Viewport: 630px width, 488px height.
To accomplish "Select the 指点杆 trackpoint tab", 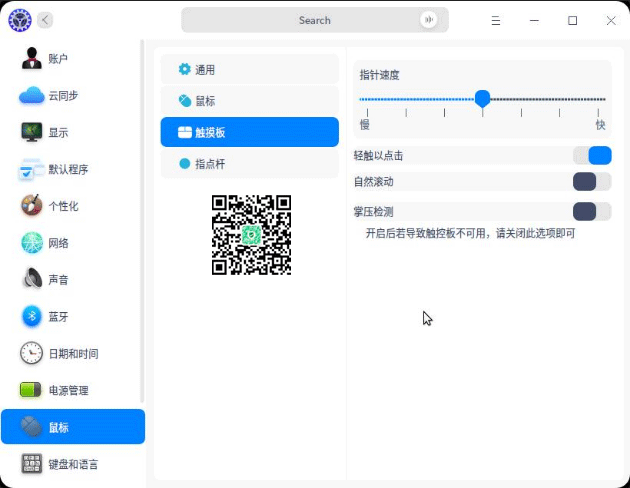I will [249, 163].
